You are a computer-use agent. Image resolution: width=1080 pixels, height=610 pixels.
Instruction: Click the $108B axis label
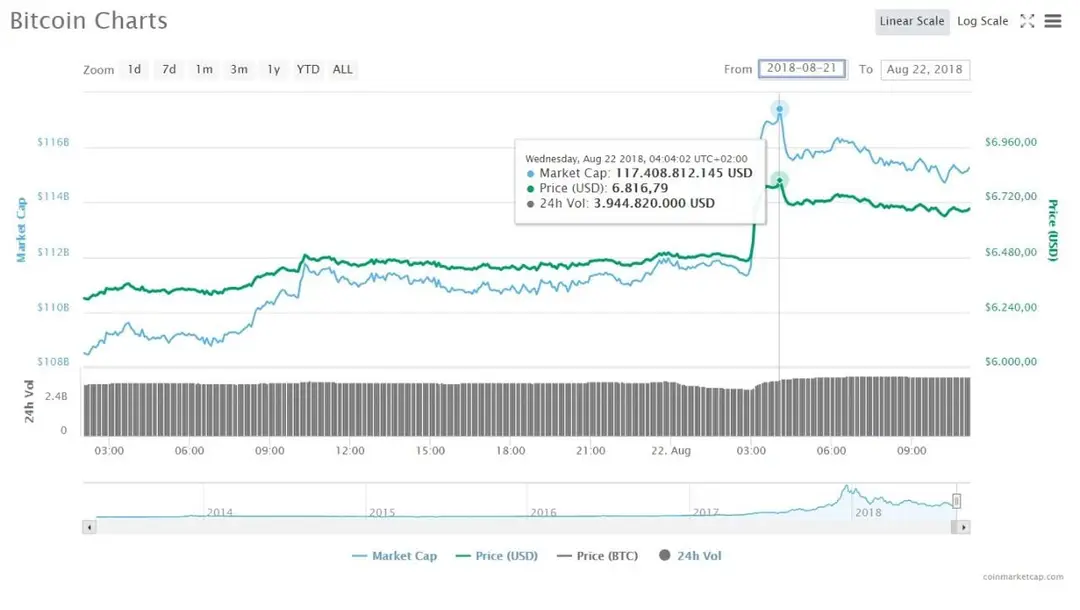tap(53, 361)
